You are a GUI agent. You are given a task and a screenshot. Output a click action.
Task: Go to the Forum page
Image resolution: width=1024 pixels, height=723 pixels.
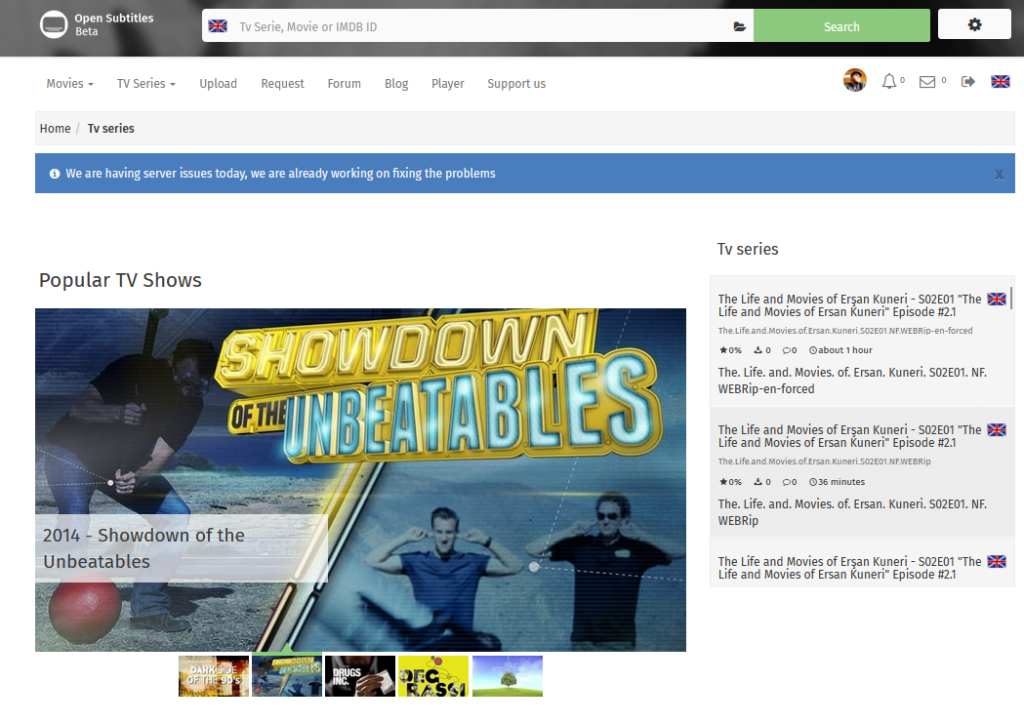[x=344, y=84]
